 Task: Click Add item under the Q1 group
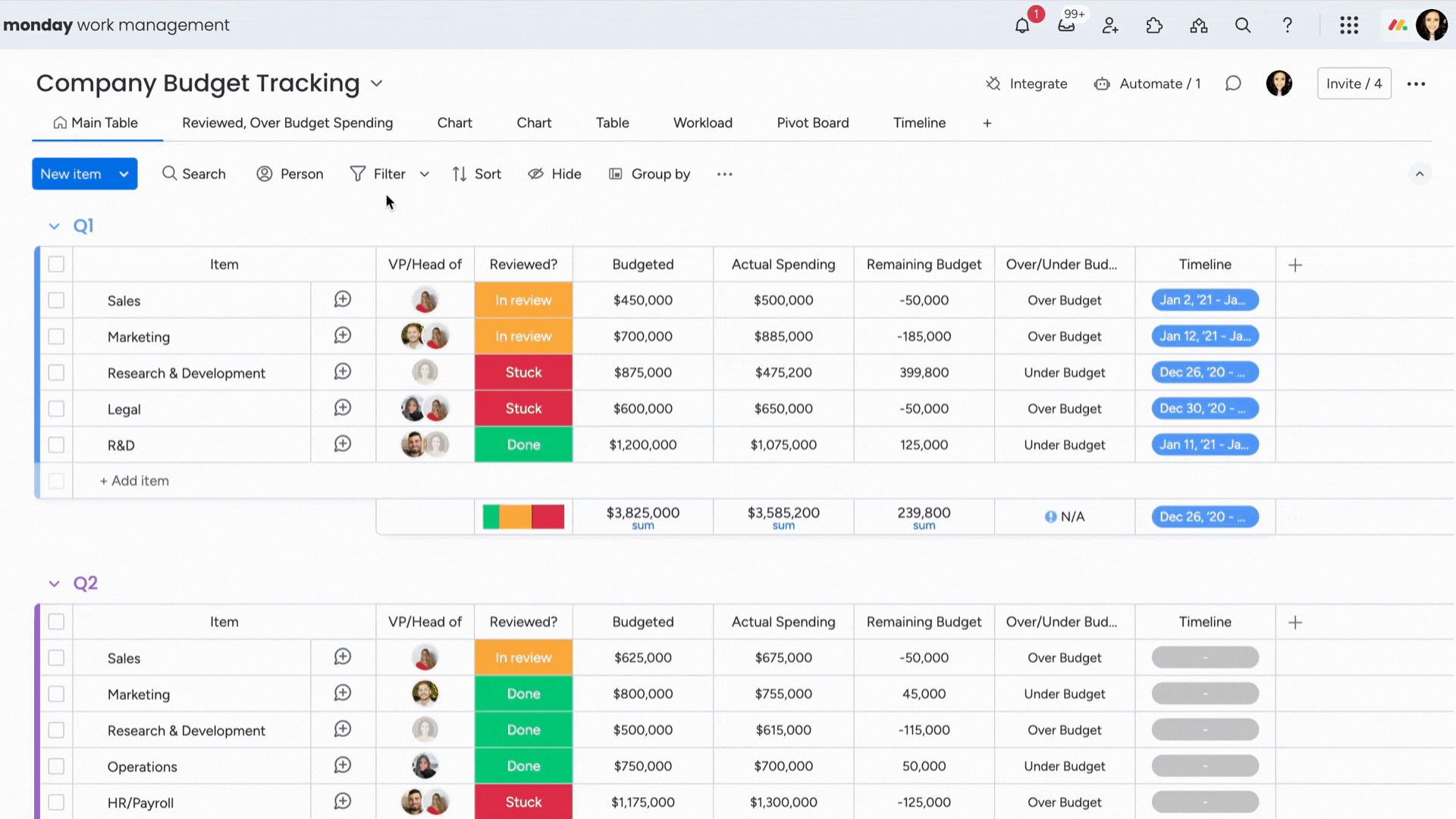pos(134,480)
